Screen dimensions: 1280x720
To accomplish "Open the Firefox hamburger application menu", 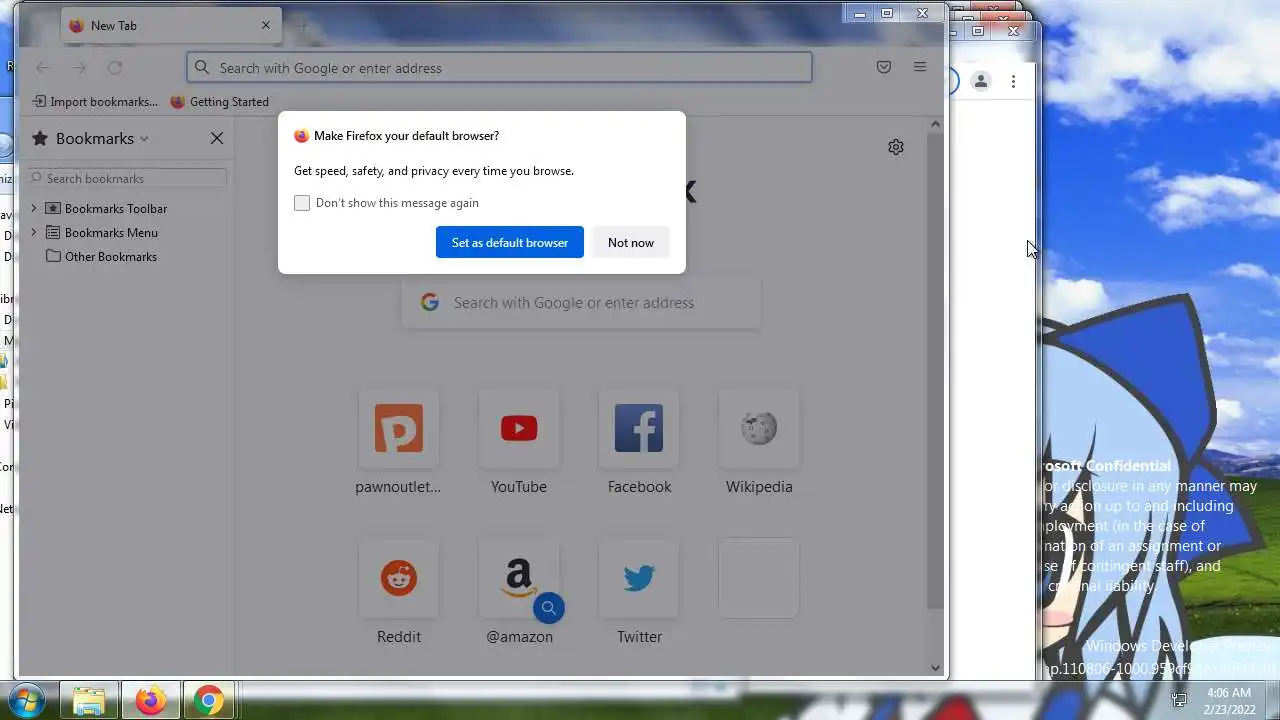I will point(920,67).
